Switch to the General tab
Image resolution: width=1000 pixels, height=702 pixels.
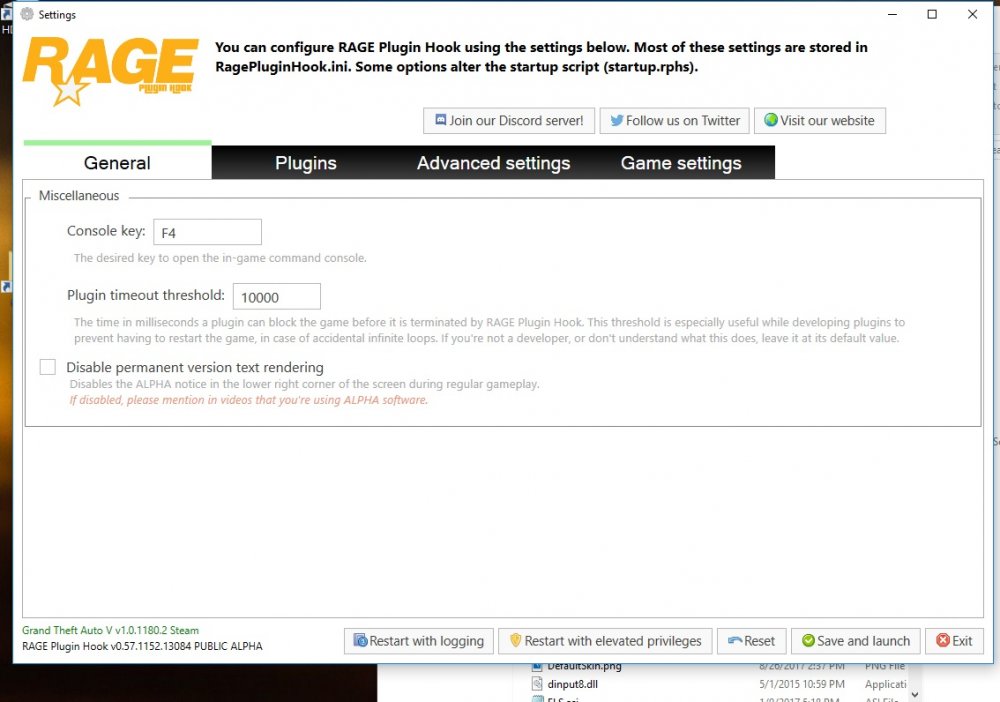[x=117, y=163]
